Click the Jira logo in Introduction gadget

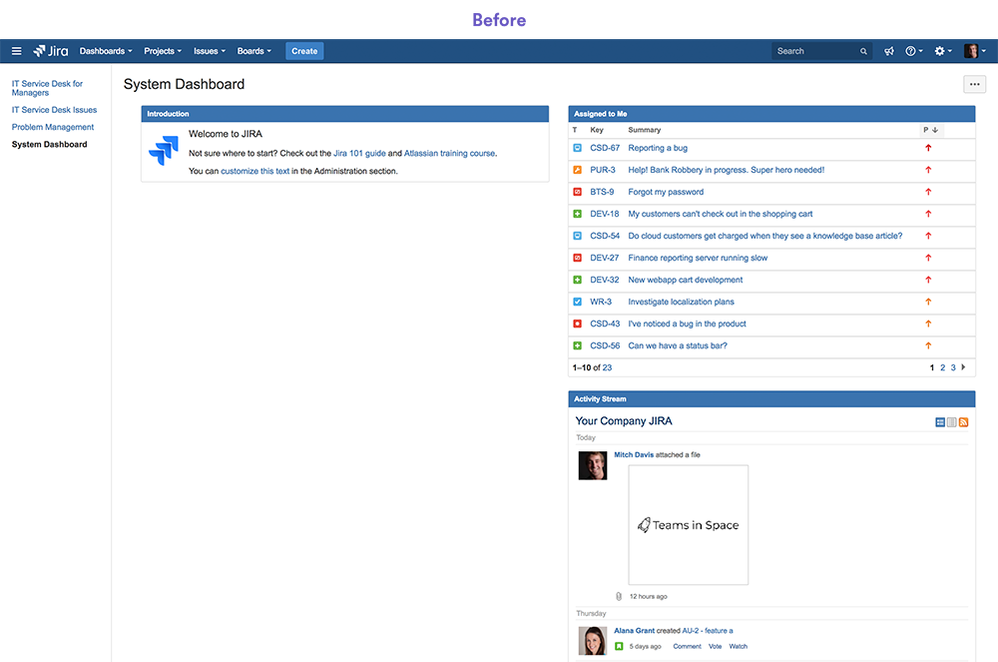[x=164, y=150]
